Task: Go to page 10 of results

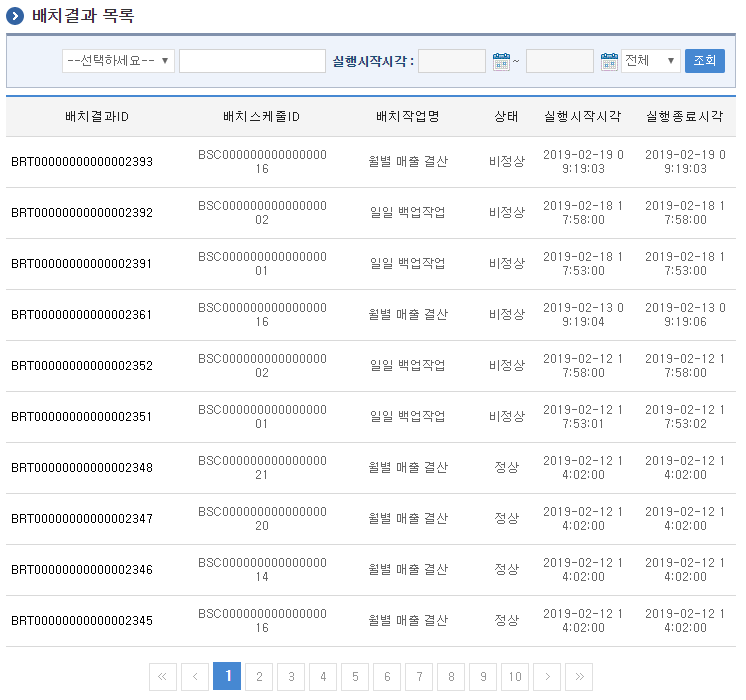Action: point(515,677)
